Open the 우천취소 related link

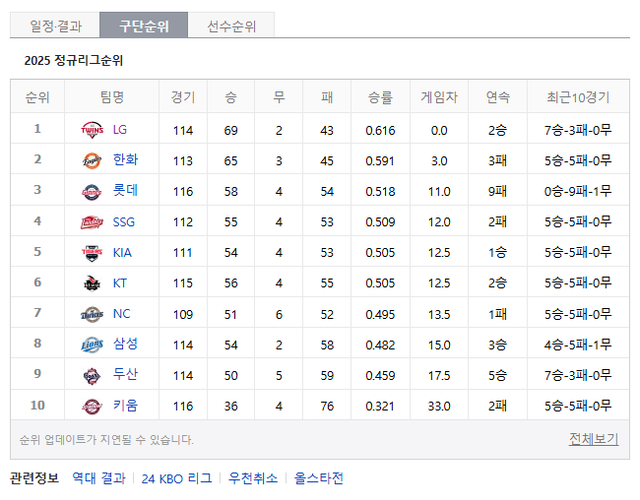(252, 478)
